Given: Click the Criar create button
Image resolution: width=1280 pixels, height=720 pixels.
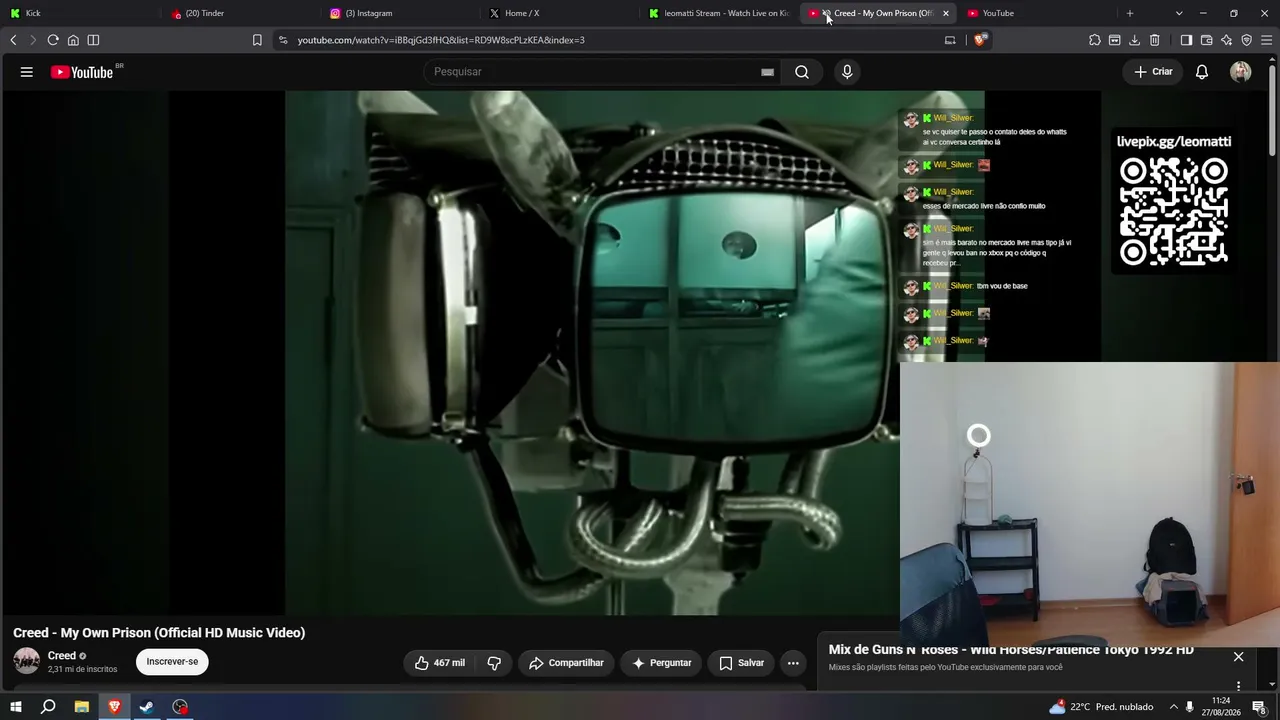Looking at the screenshot, I should 1153,72.
